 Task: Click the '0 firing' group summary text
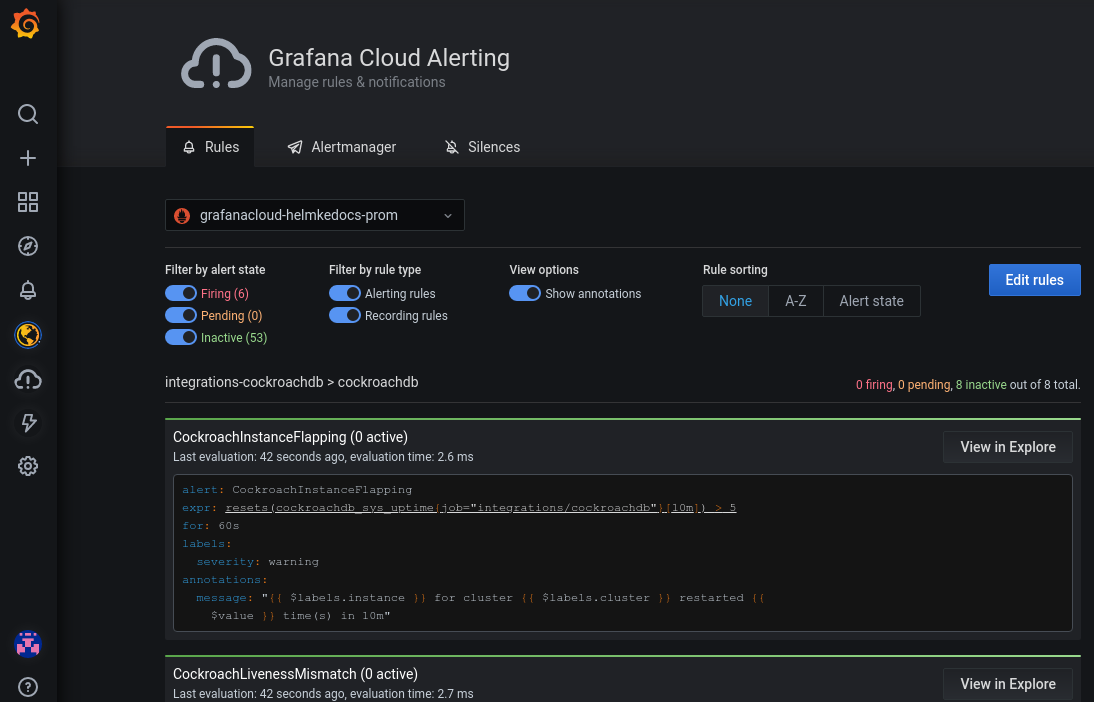pos(874,384)
